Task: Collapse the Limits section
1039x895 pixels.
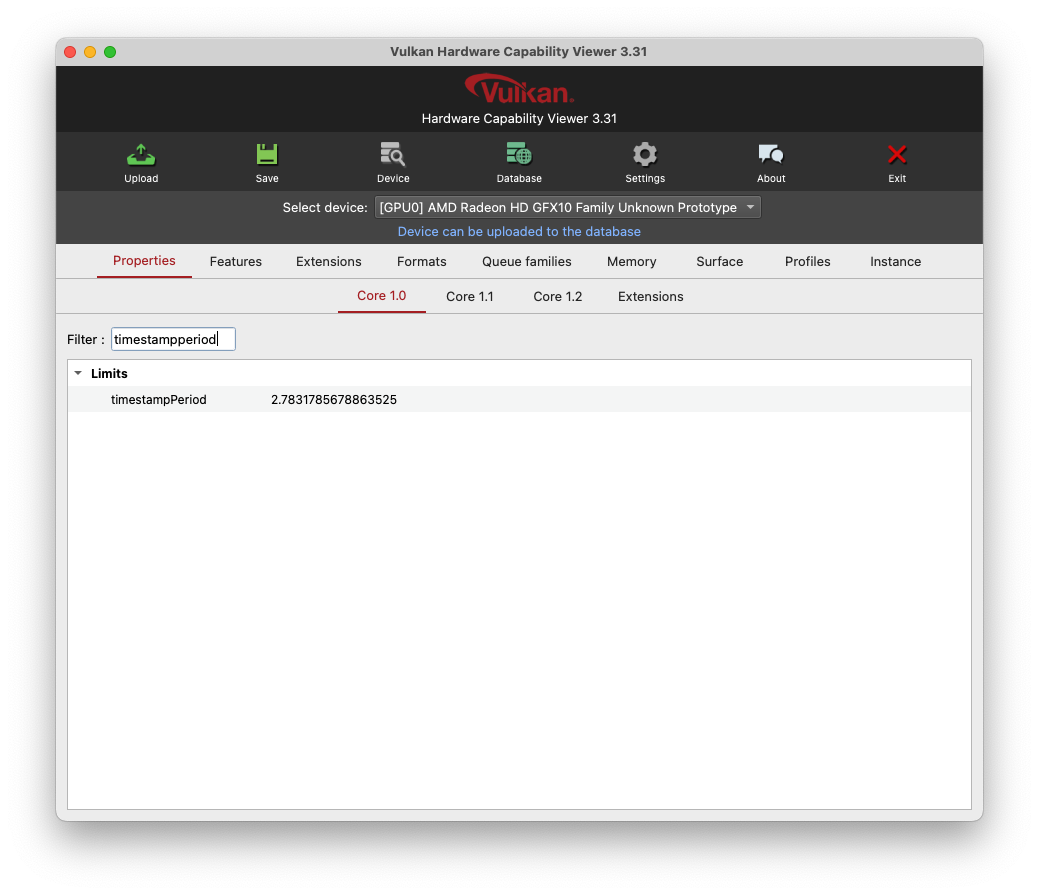Action: tap(78, 373)
